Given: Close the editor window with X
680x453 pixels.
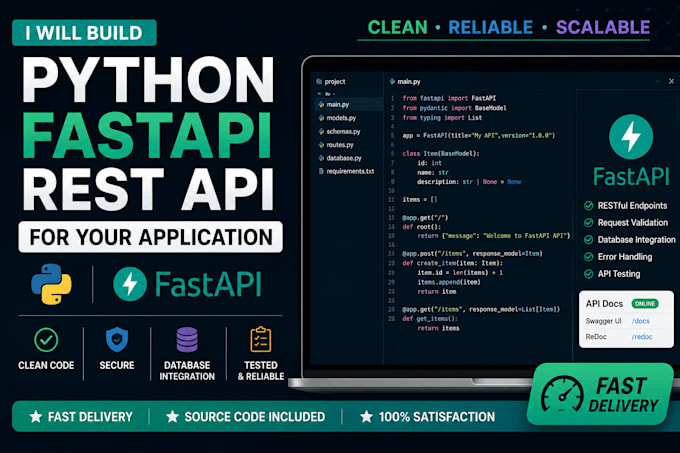Looking at the screenshot, I should click(x=671, y=81).
